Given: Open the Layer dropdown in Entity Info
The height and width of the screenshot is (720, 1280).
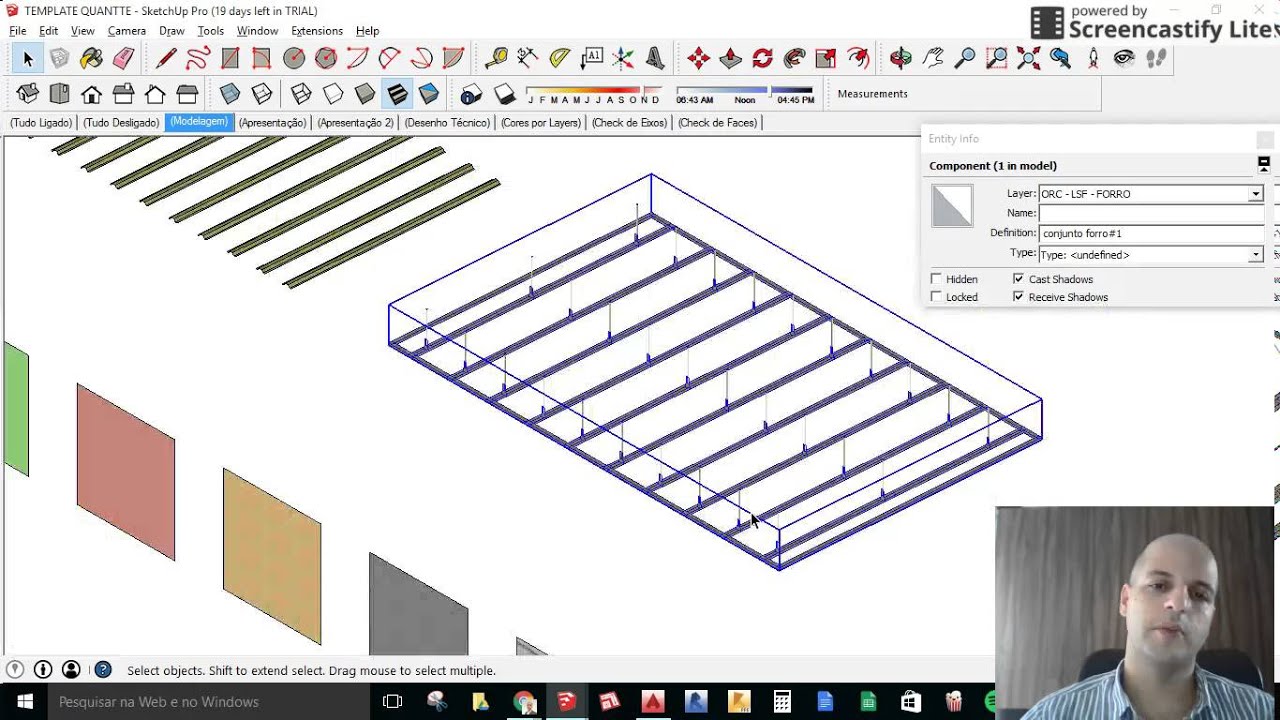Looking at the screenshot, I should [x=1255, y=194].
